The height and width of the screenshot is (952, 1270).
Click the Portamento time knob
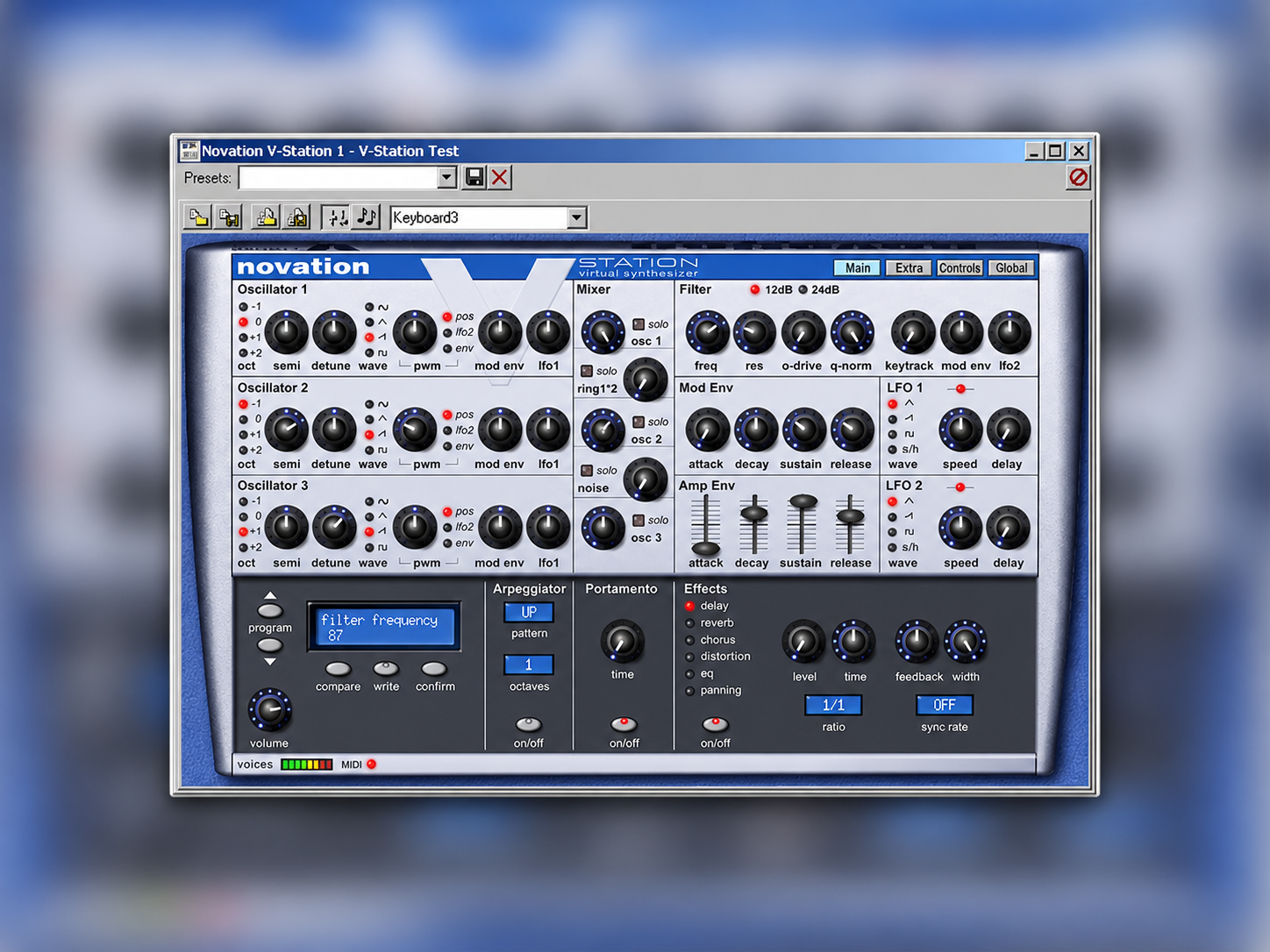tap(622, 643)
